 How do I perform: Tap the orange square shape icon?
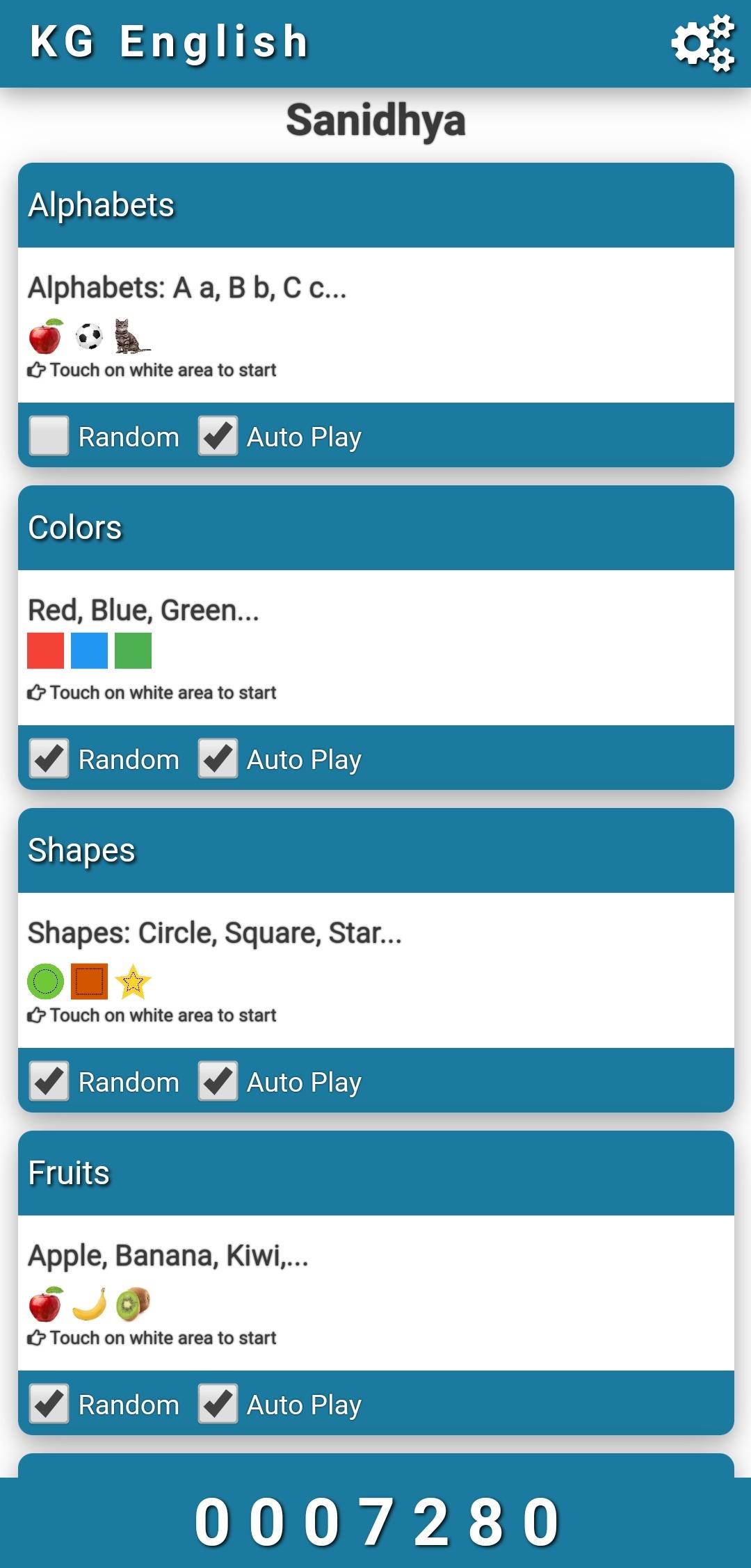(x=89, y=981)
